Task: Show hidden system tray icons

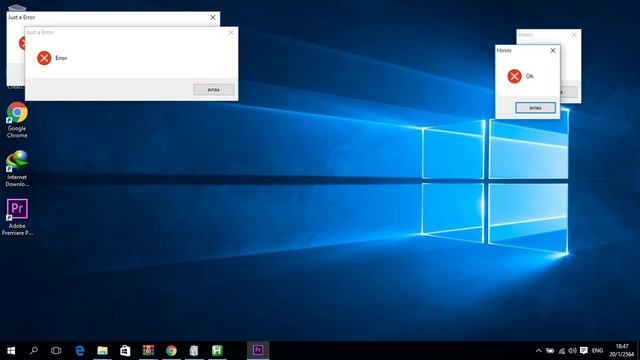Action: (539, 351)
